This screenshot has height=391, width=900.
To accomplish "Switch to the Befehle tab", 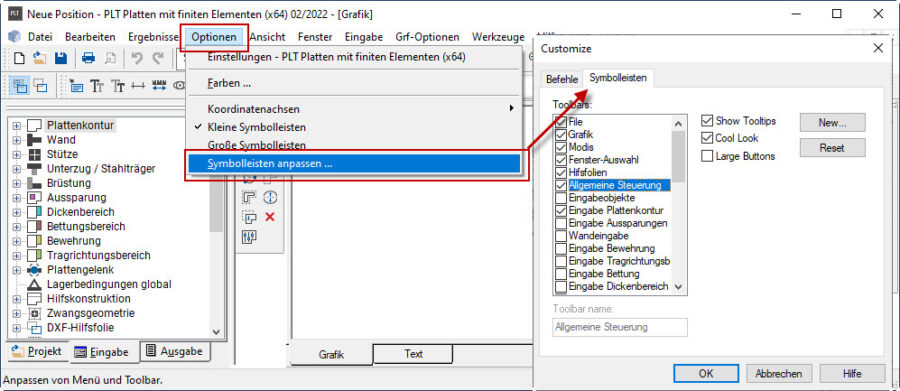I will [x=561, y=79].
